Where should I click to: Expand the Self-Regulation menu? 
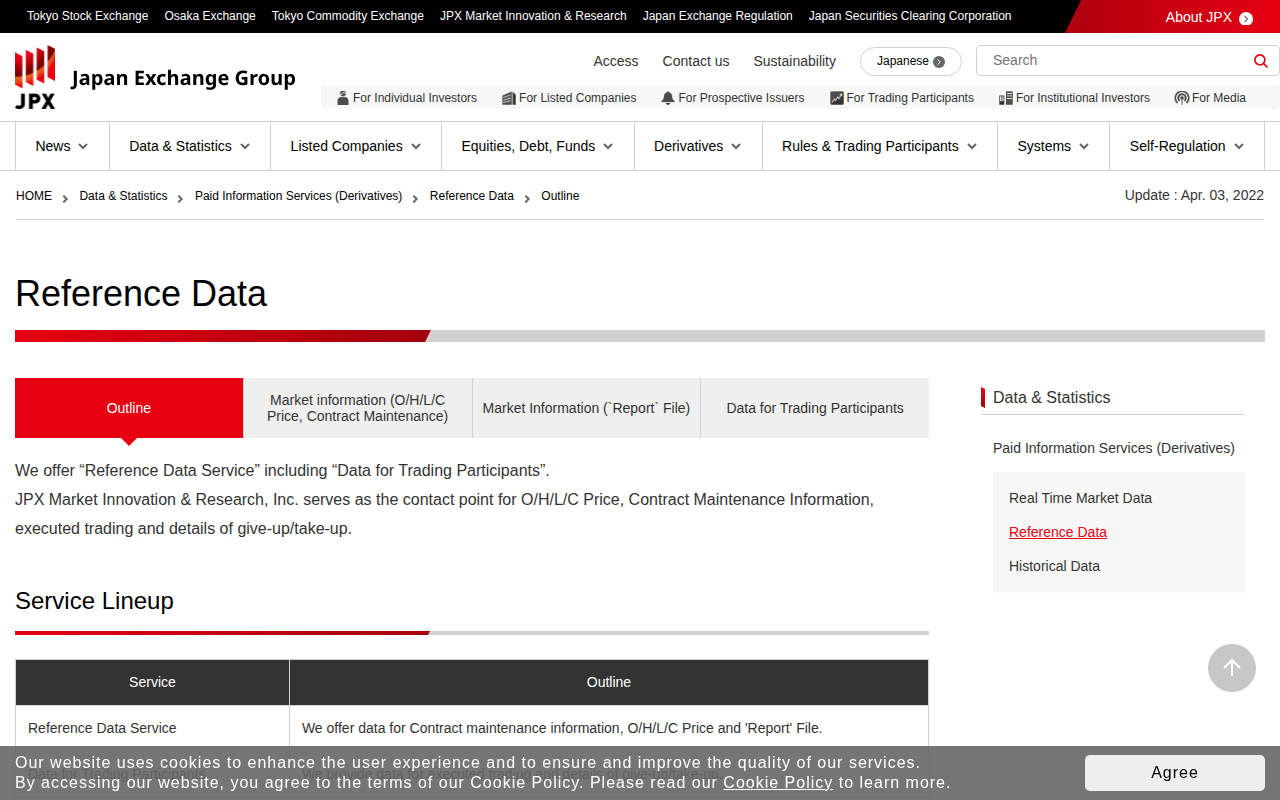[1186, 146]
